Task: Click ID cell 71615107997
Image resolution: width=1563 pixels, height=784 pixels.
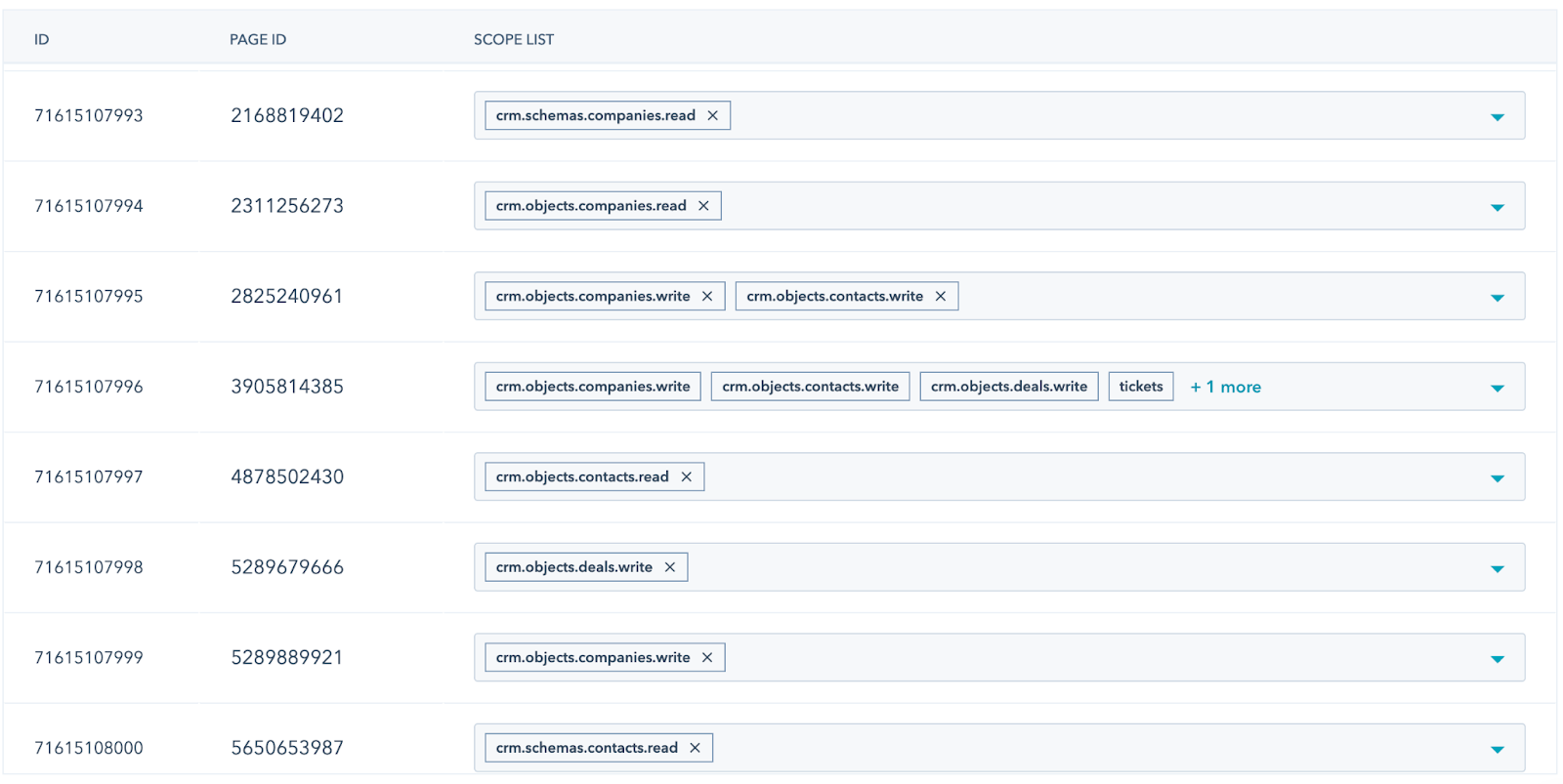Action: pyautogui.click(x=89, y=476)
